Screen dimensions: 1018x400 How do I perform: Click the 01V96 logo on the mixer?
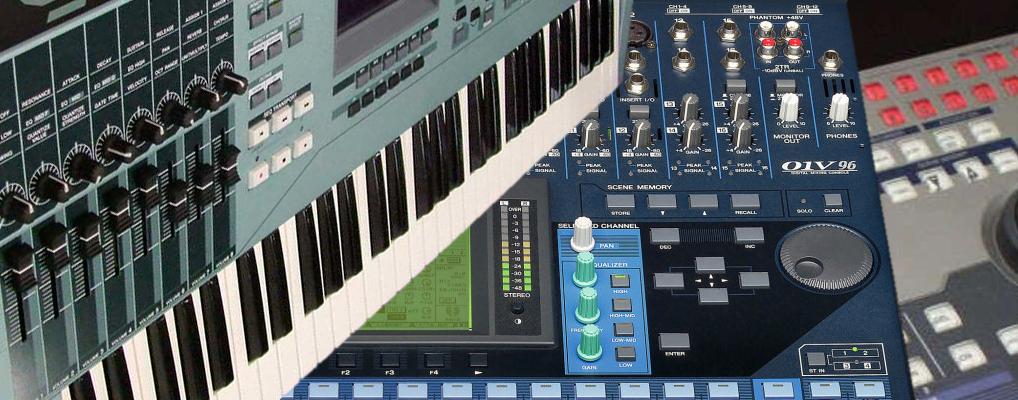[819, 166]
